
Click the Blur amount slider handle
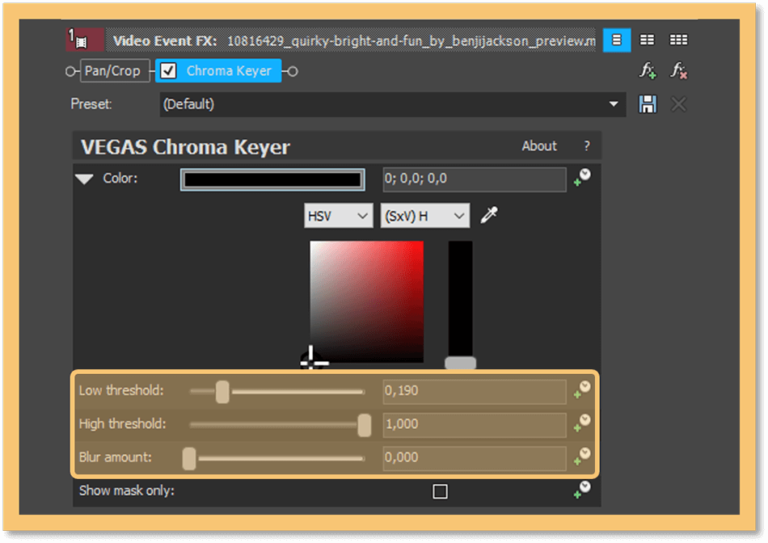[189, 458]
